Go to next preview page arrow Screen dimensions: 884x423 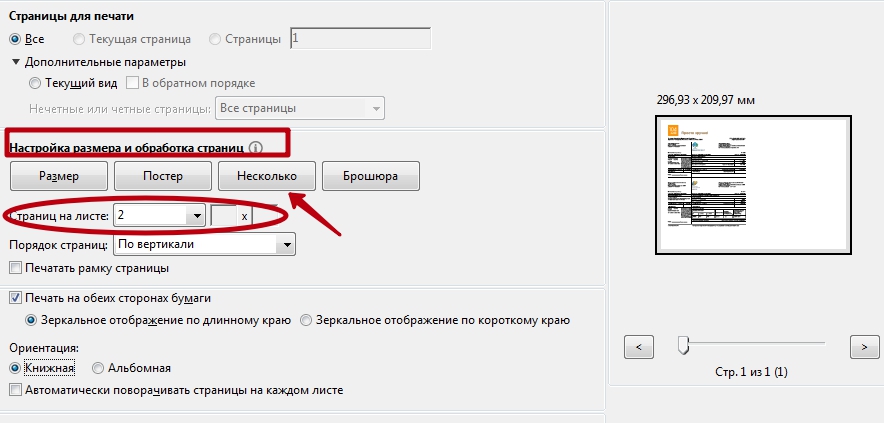point(864,346)
